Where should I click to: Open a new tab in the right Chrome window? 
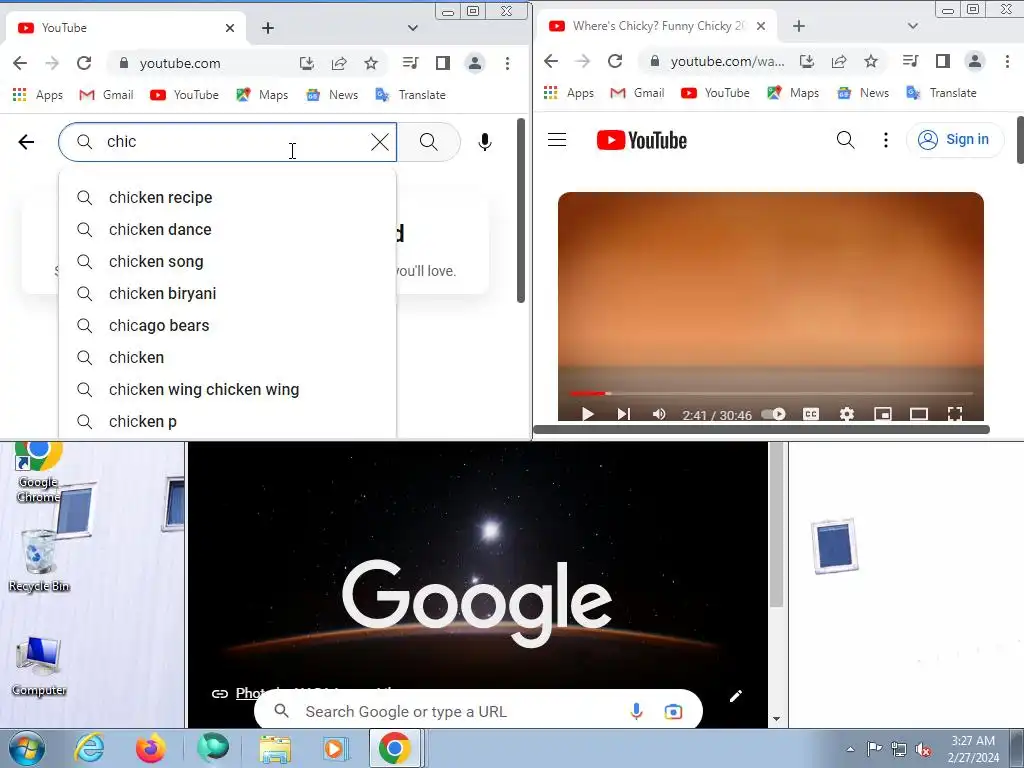tap(799, 26)
